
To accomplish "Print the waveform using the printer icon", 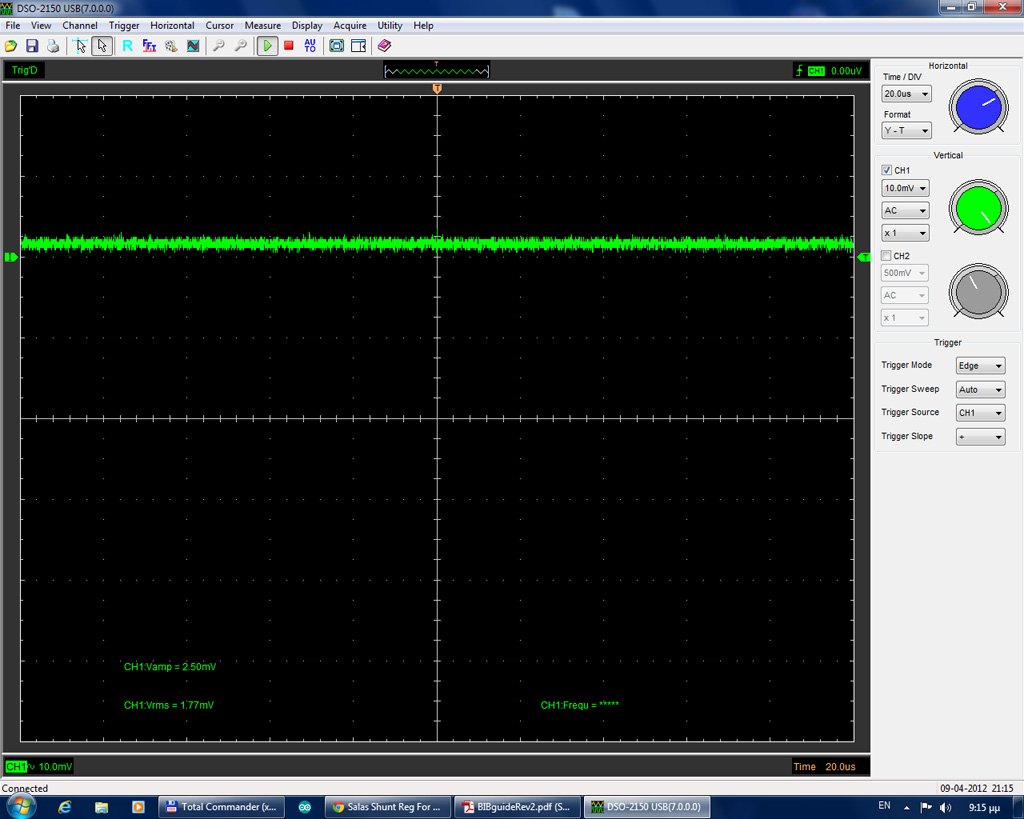I will [x=51, y=46].
